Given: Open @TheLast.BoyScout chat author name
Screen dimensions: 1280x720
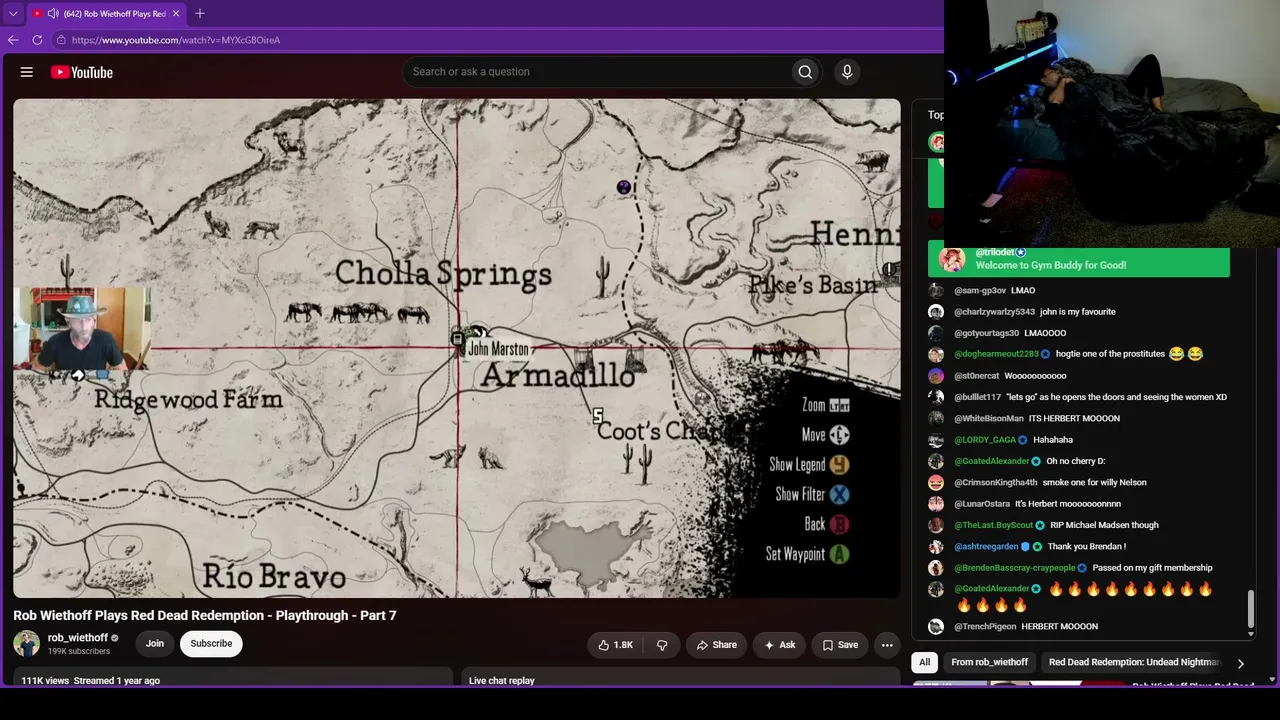Looking at the screenshot, I should (994, 525).
